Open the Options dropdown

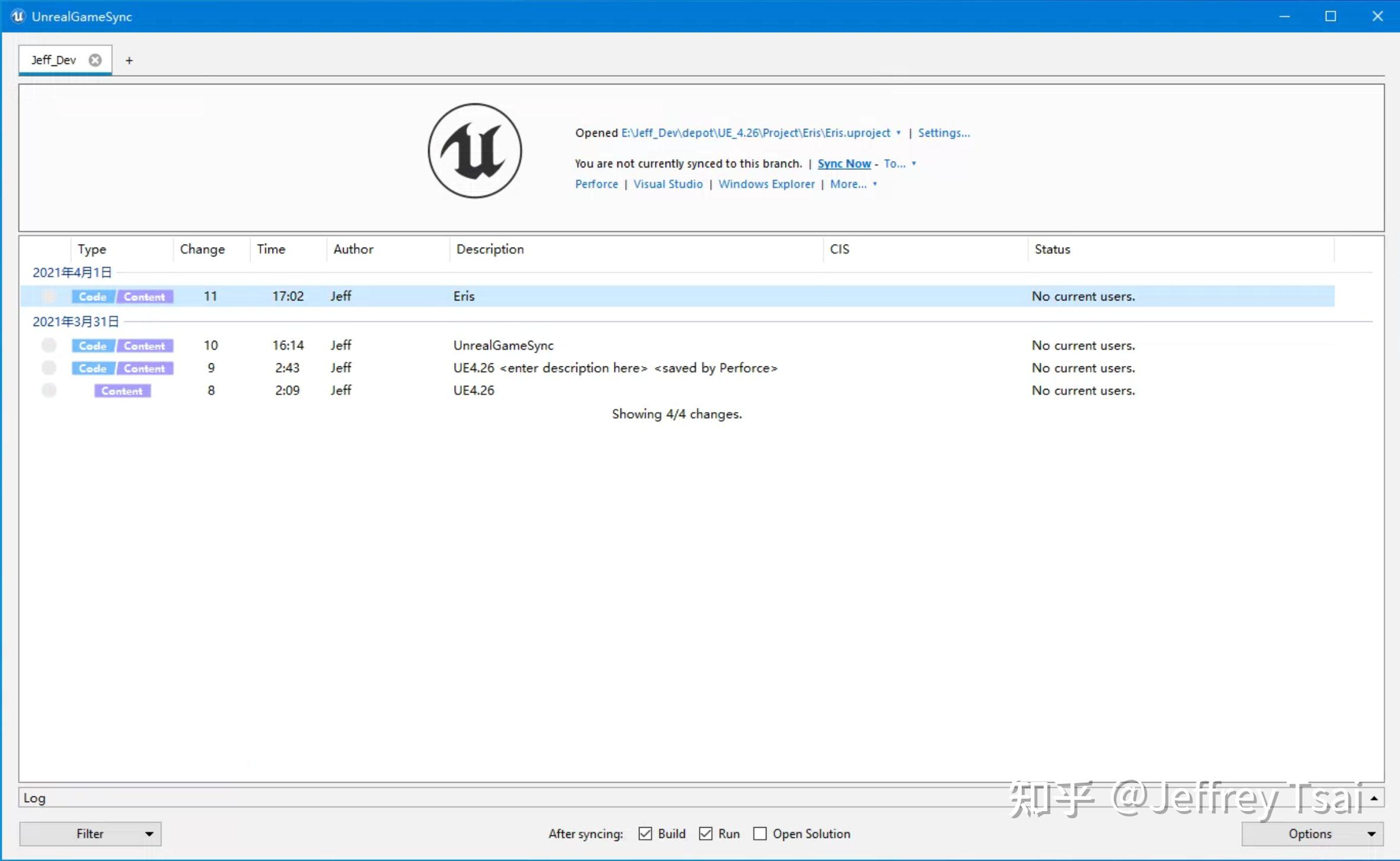(1312, 834)
